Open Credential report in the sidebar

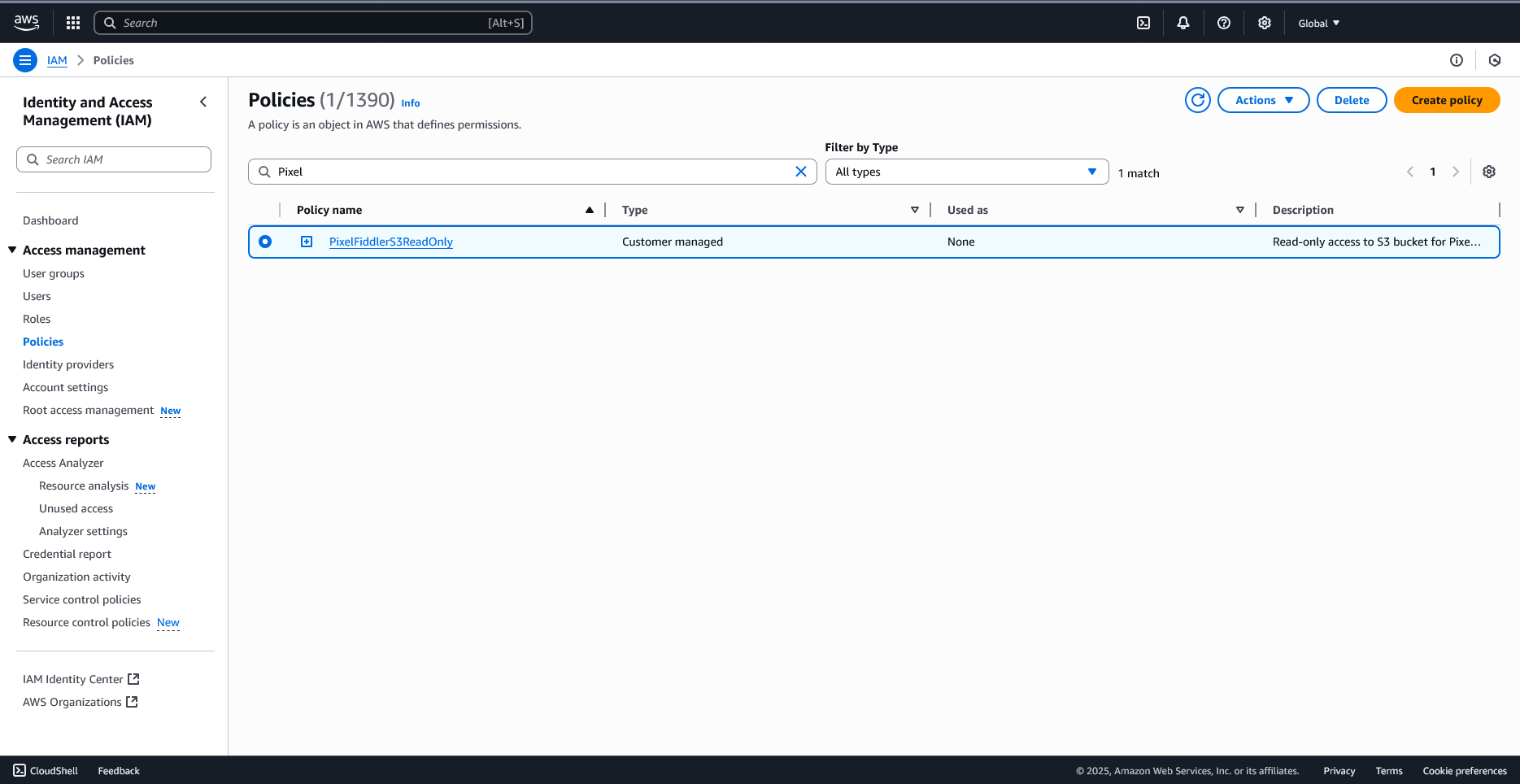[x=67, y=554]
